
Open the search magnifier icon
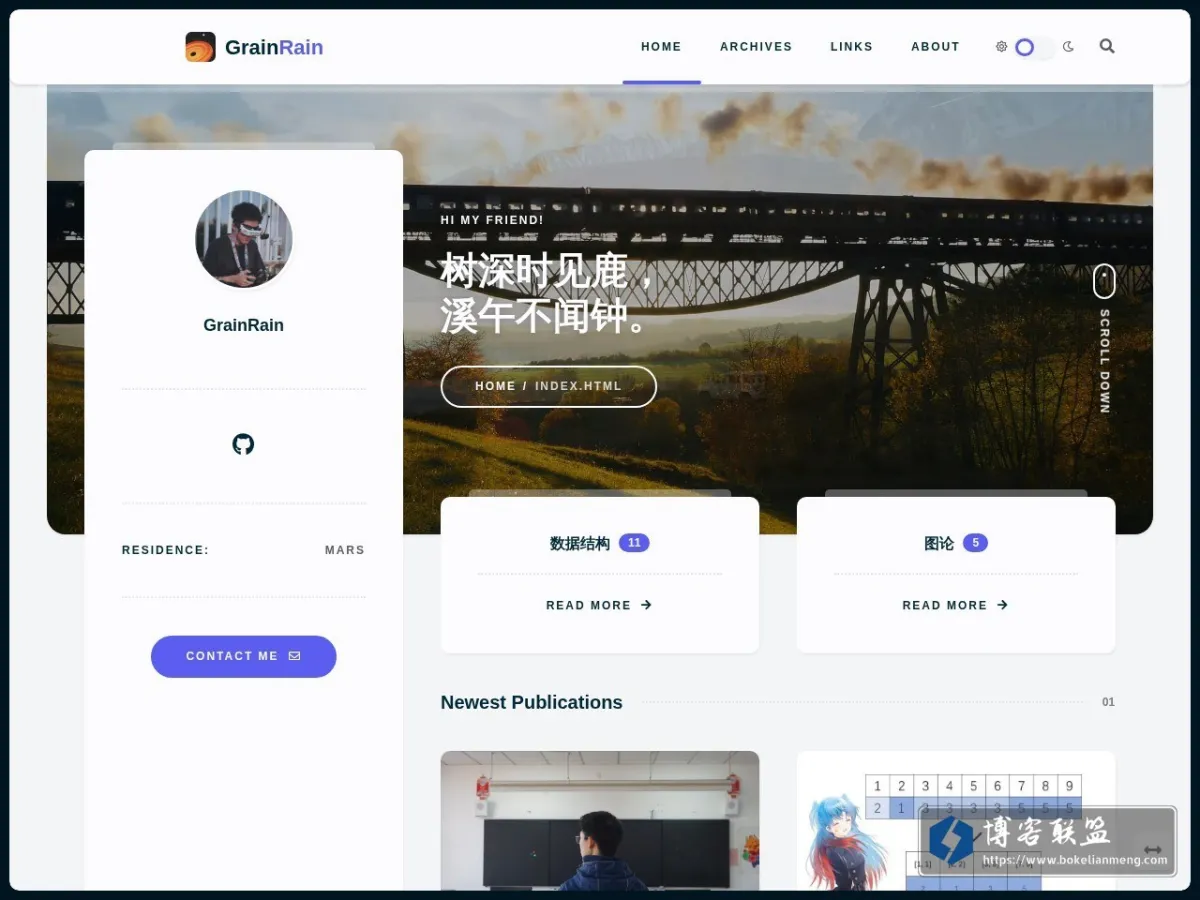click(1107, 46)
